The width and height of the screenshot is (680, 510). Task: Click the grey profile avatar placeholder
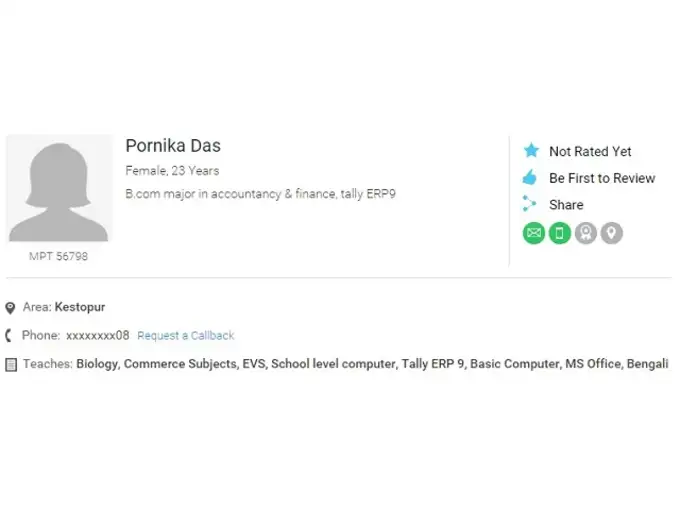coord(59,188)
